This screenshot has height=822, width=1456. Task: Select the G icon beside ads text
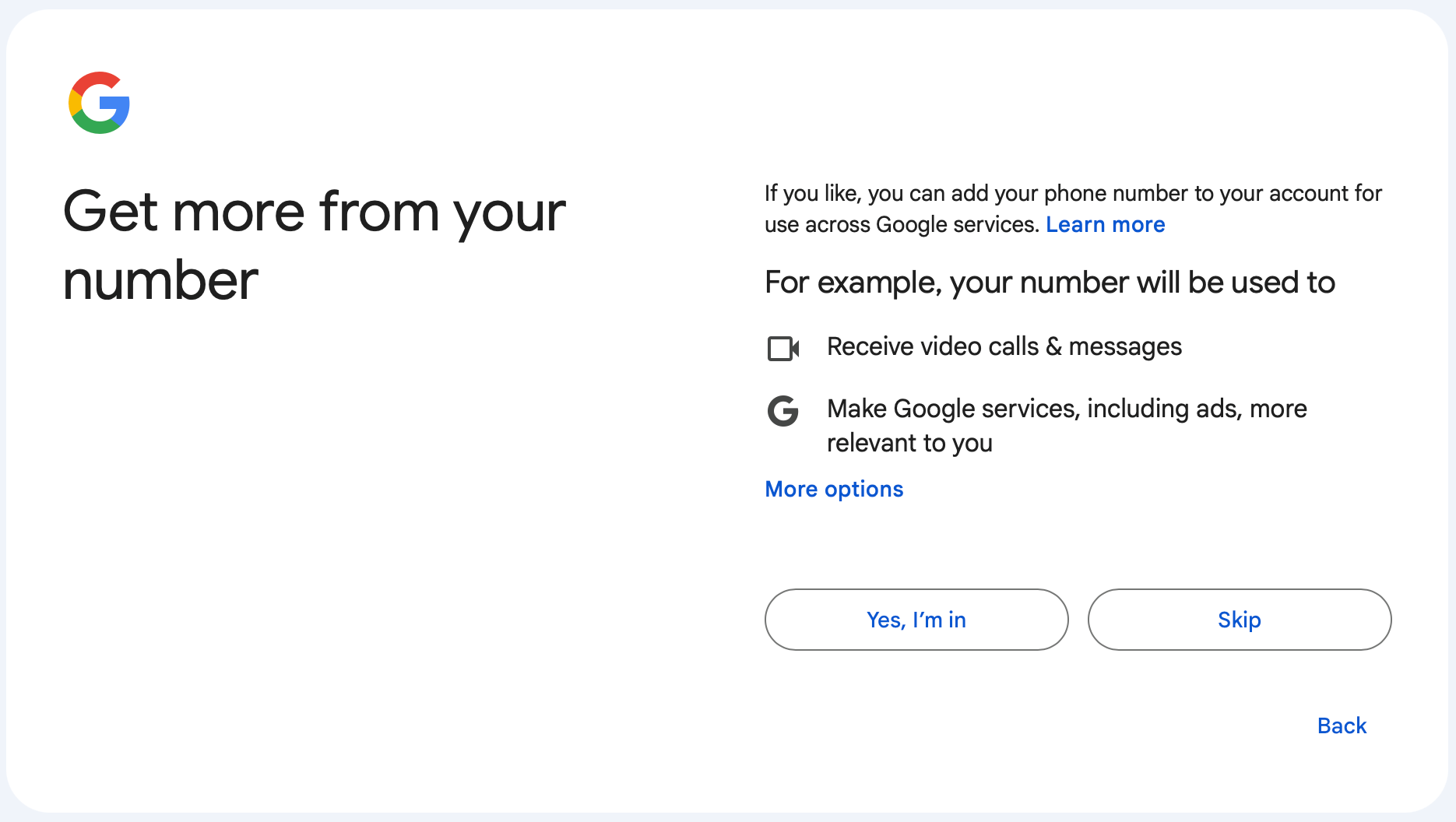[x=783, y=410]
